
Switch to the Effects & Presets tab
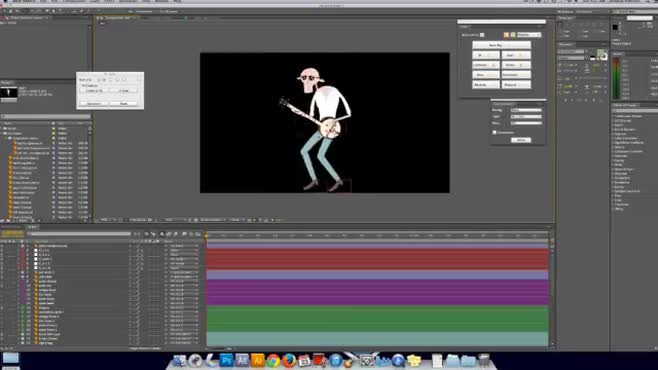[x=625, y=105]
